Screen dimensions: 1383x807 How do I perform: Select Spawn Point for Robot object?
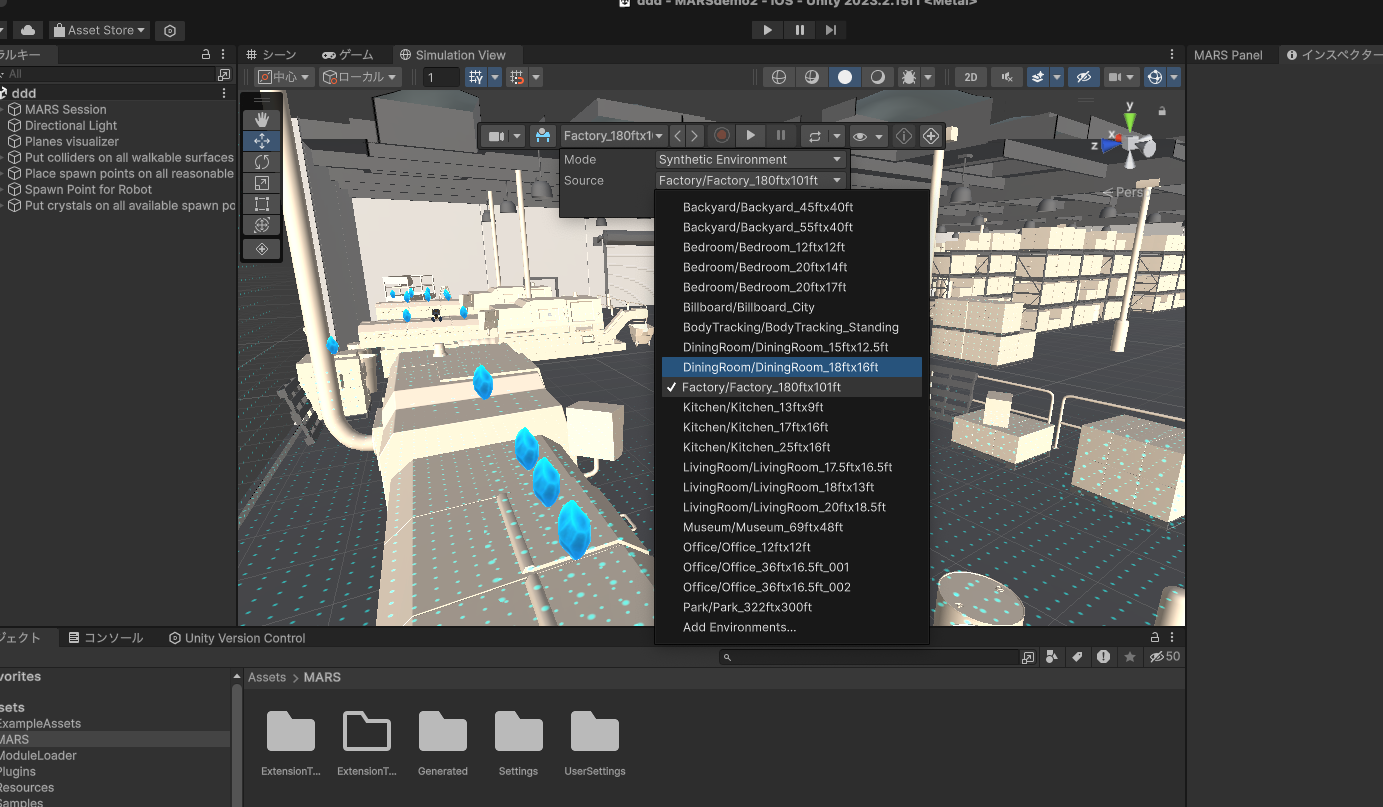point(88,190)
